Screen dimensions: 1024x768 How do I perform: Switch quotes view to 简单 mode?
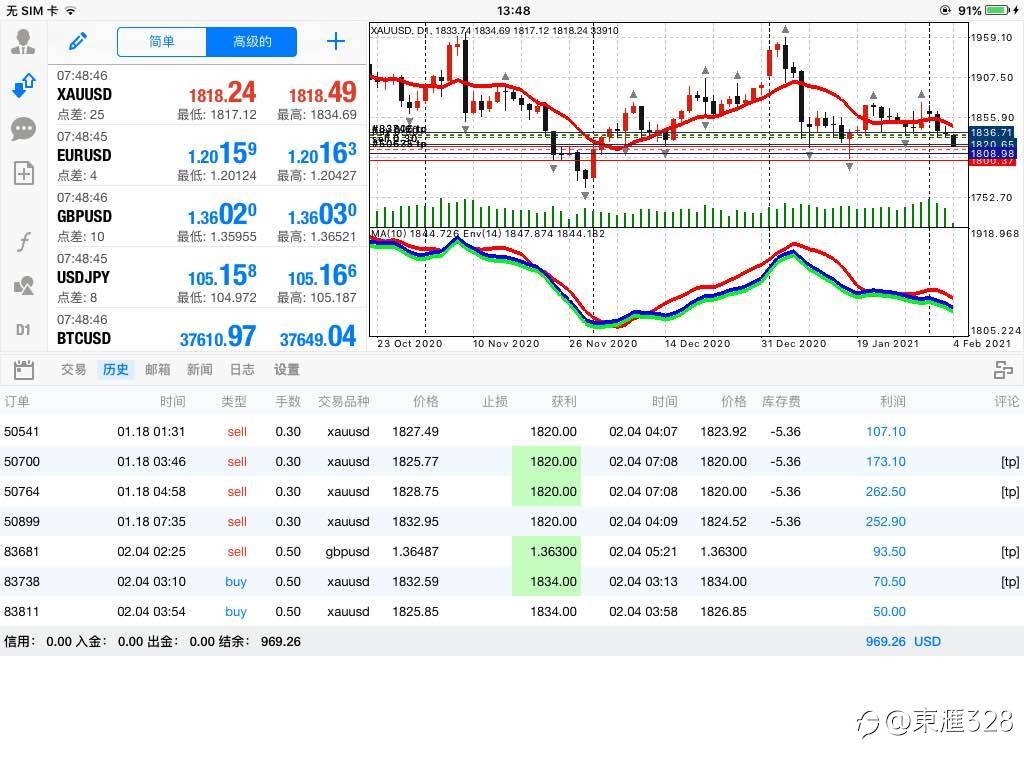(x=162, y=42)
